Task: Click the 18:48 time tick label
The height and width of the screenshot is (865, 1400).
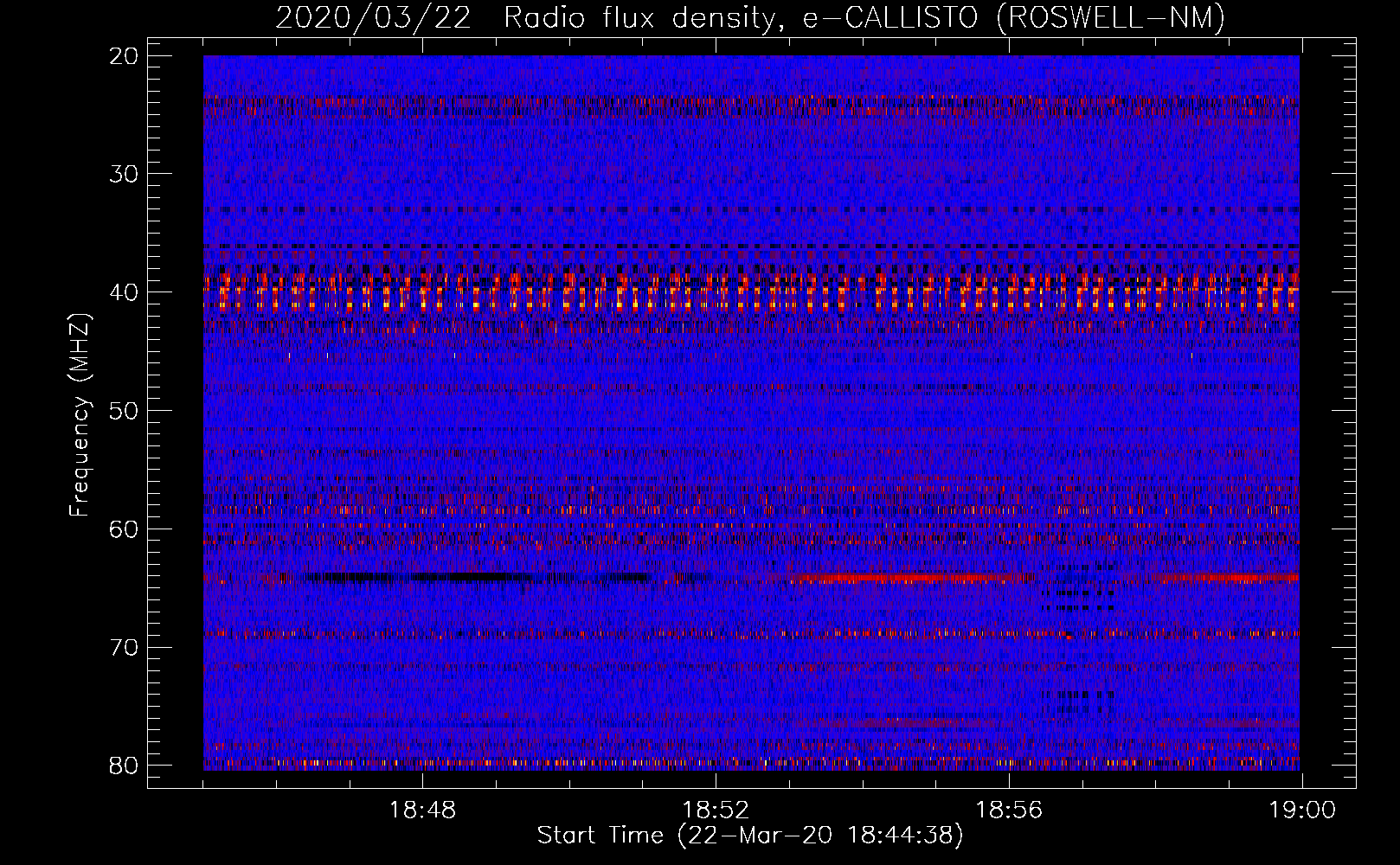Action: 422,811
